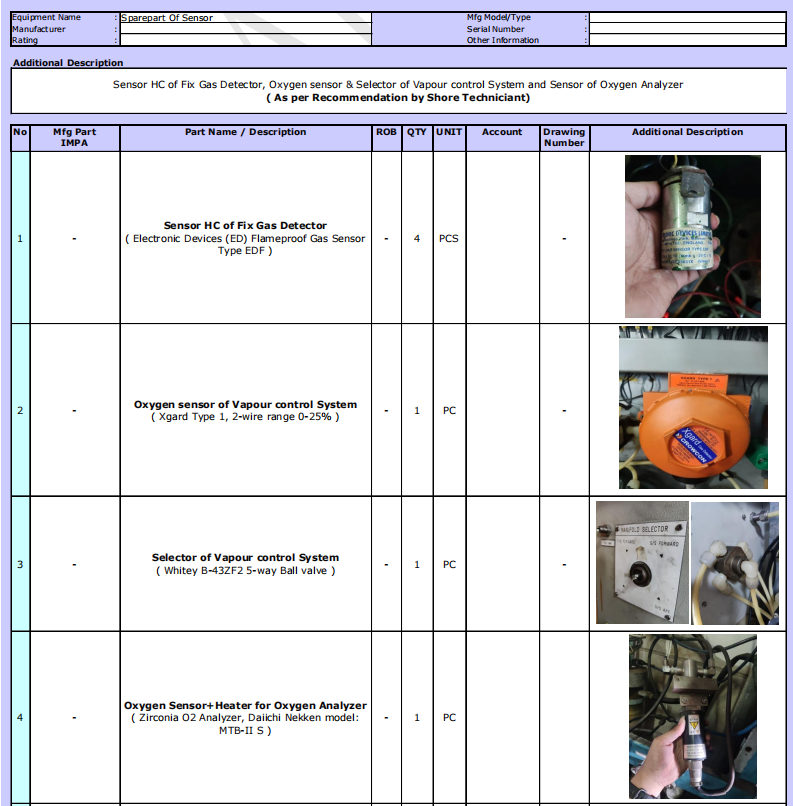Select the empty Rating input field
The image size is (793, 806).
(x=245, y=40)
